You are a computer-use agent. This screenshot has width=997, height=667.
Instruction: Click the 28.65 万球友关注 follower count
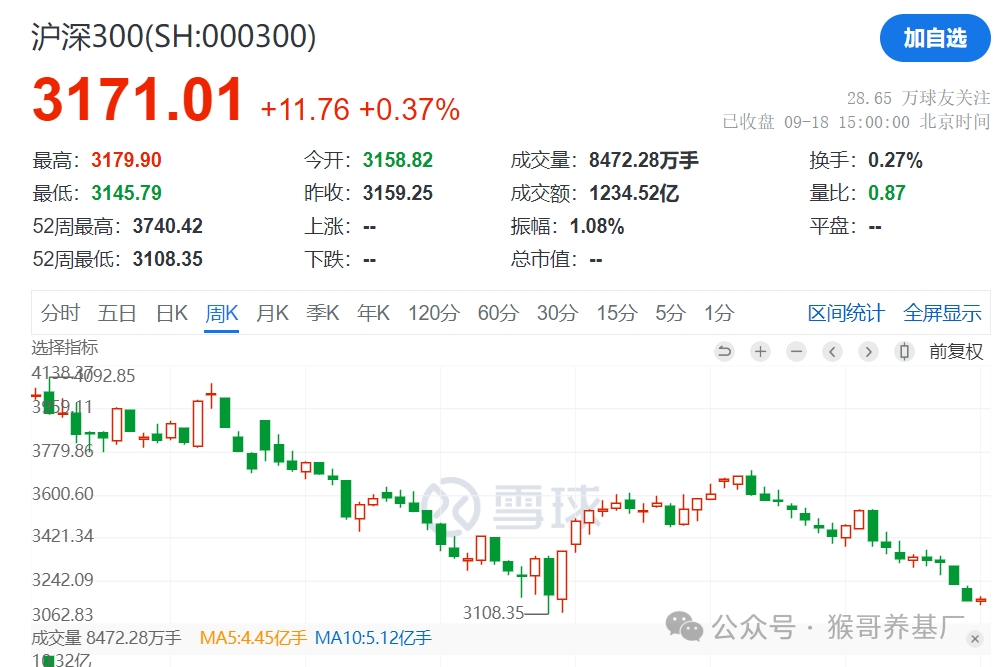[918, 98]
